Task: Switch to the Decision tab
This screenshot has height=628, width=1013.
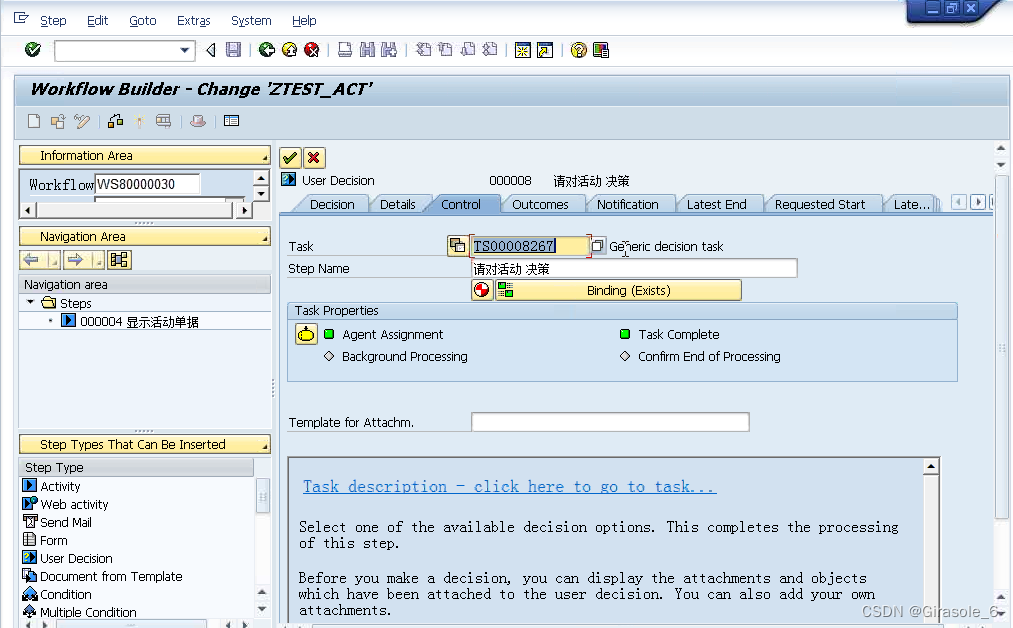Action: click(332, 204)
